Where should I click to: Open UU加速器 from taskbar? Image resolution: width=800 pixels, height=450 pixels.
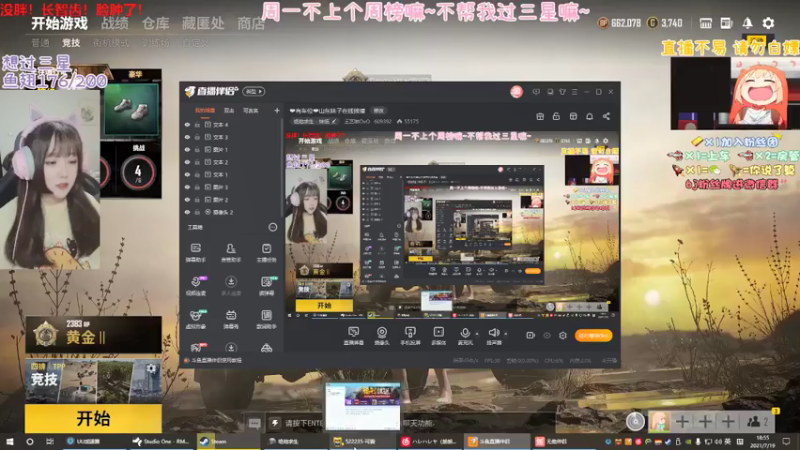[x=94, y=441]
